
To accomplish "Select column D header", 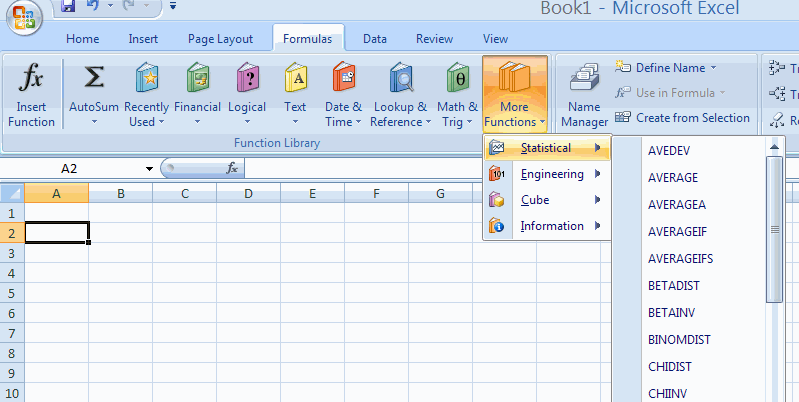I will 248,193.
